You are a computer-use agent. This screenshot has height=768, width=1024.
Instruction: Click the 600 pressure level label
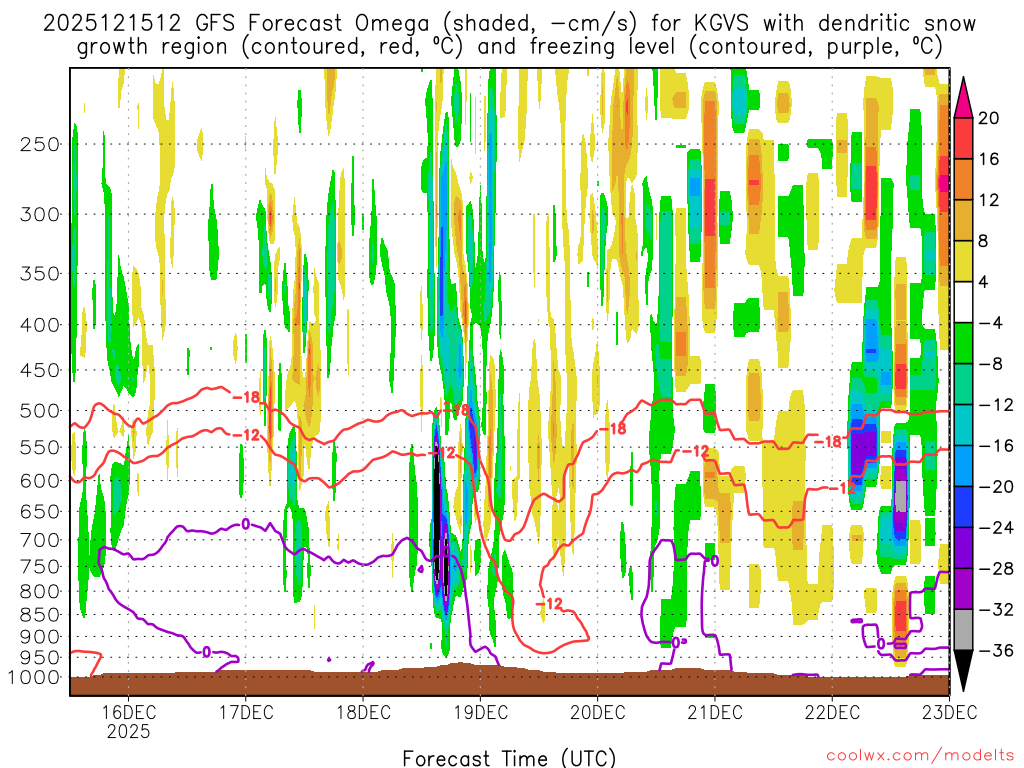point(40,481)
